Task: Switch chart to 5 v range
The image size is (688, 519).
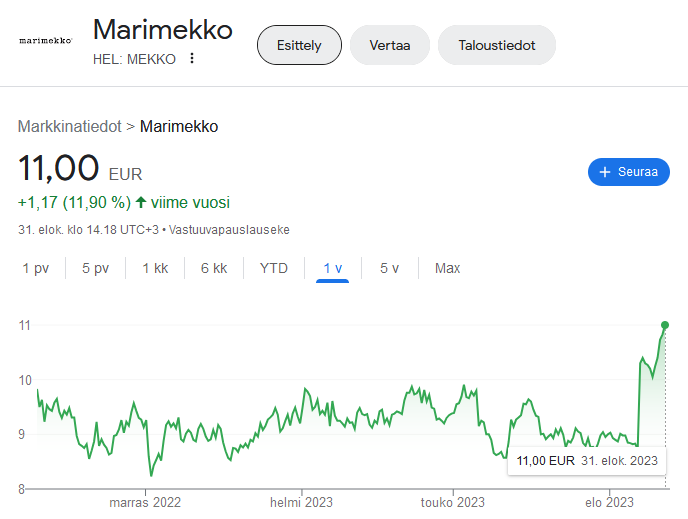Action: pos(389,268)
